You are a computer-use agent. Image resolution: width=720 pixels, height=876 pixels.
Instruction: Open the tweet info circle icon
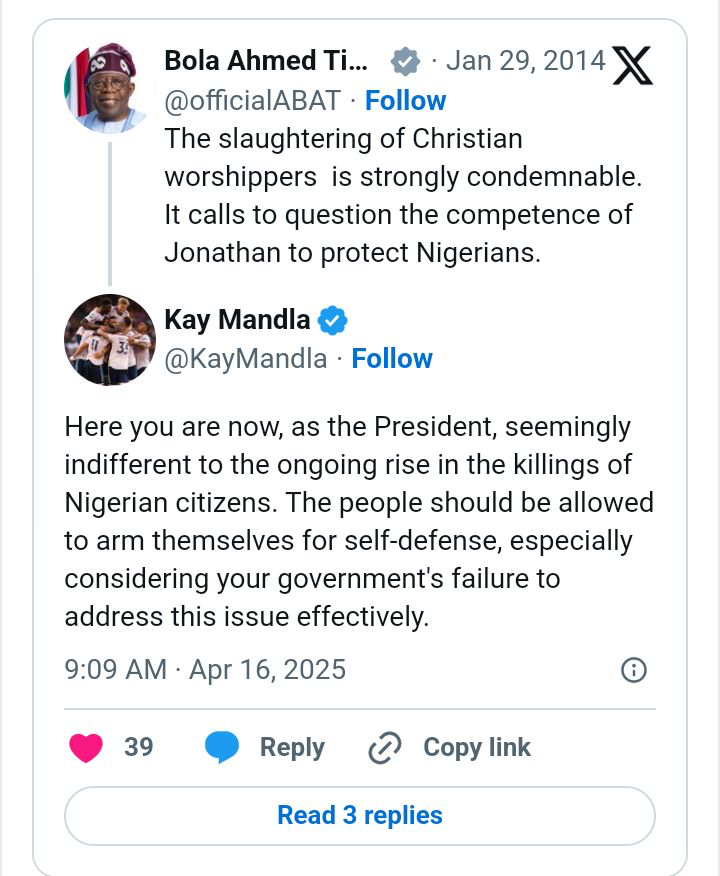click(x=634, y=670)
